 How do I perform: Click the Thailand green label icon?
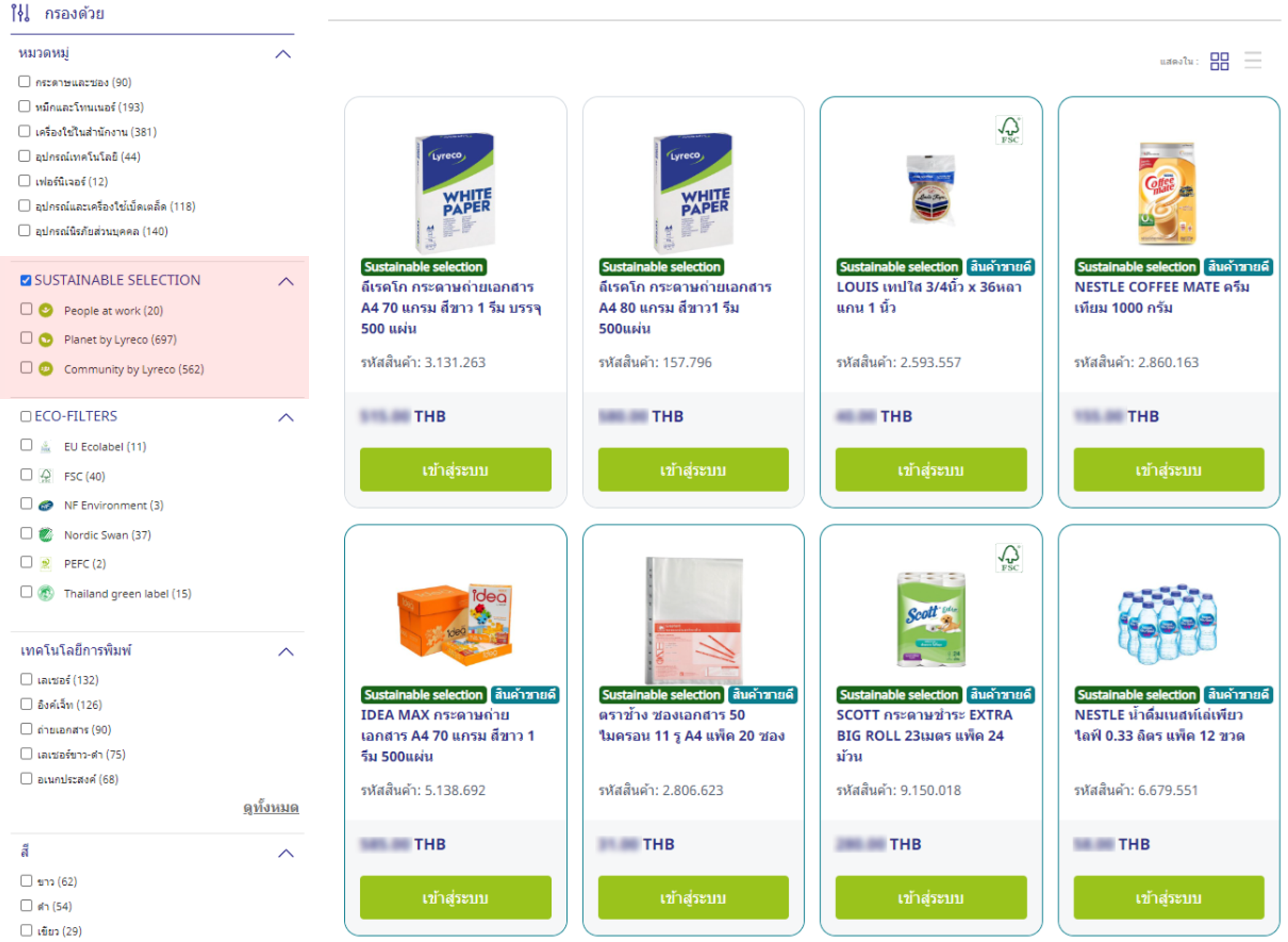(46, 594)
